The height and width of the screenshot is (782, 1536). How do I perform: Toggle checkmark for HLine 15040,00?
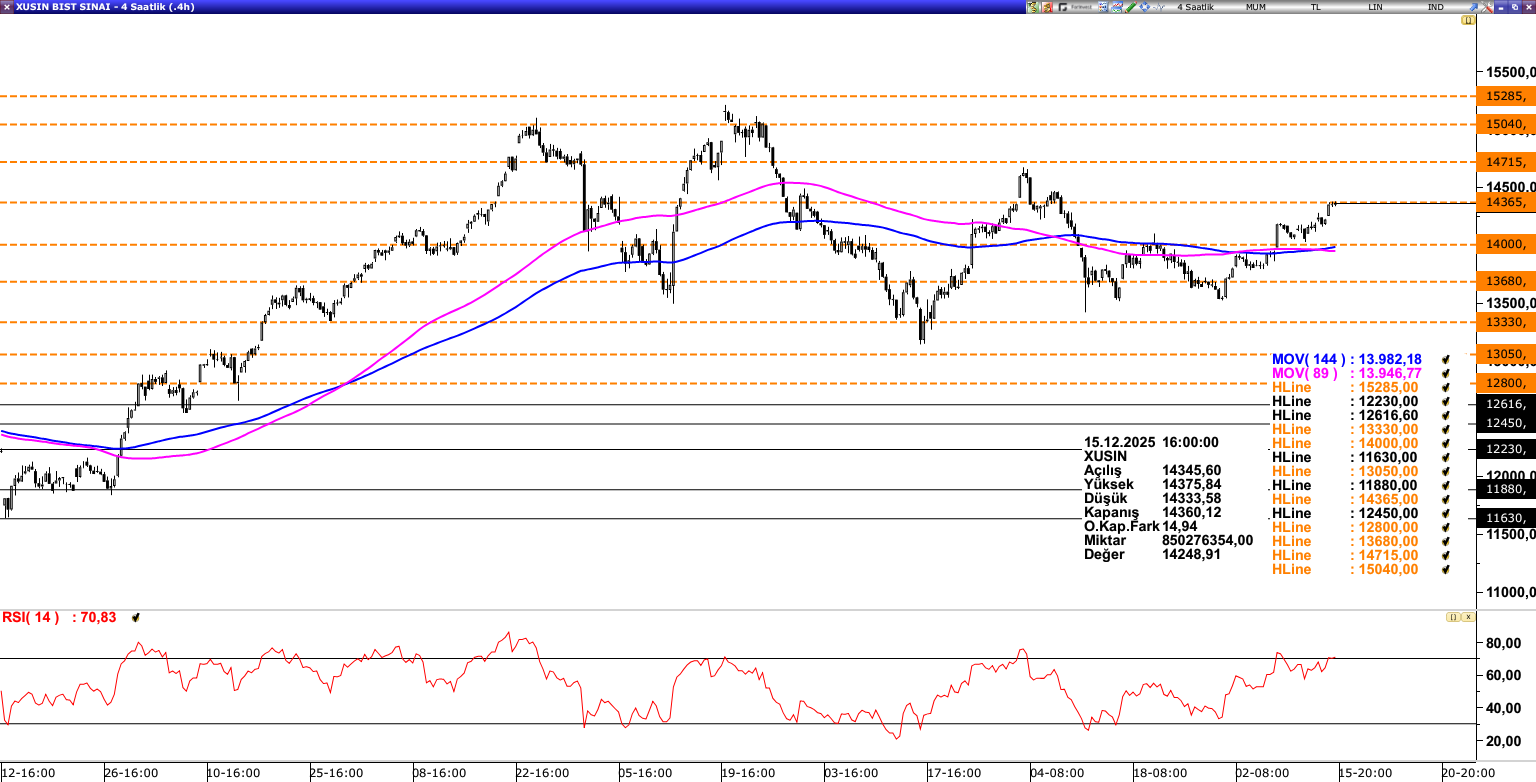click(x=1445, y=569)
